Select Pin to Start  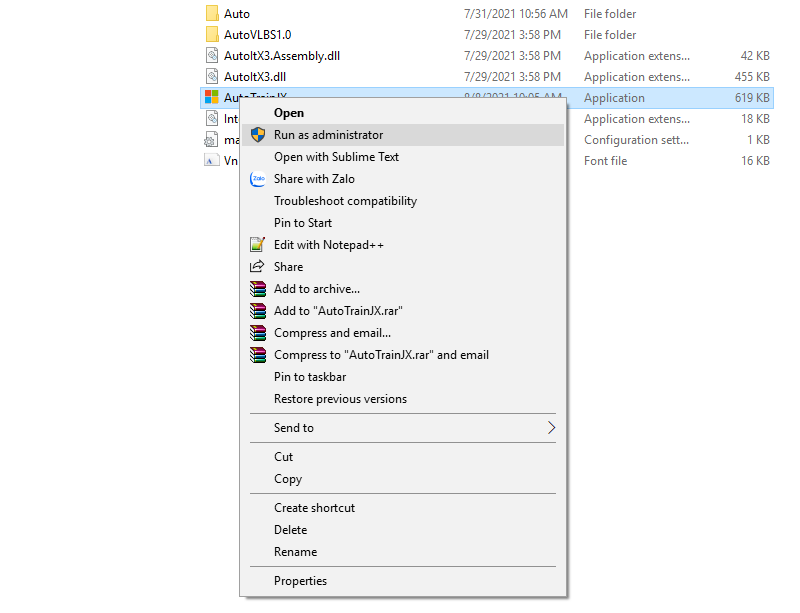click(x=303, y=223)
